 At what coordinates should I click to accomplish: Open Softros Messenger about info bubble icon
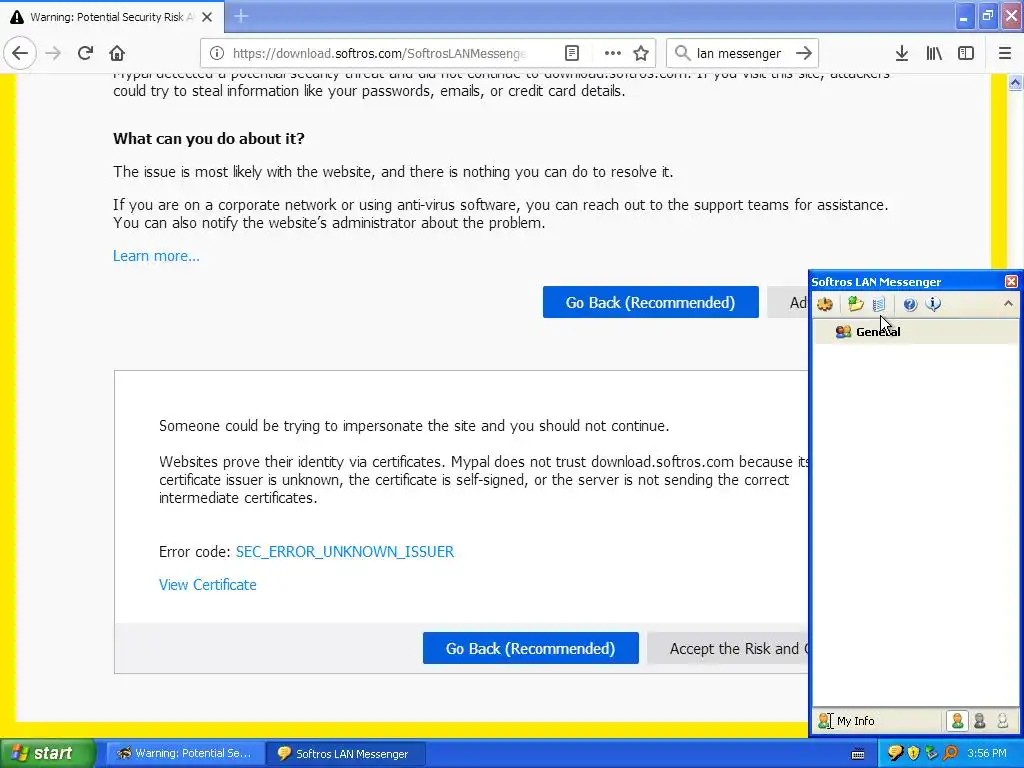click(x=934, y=304)
